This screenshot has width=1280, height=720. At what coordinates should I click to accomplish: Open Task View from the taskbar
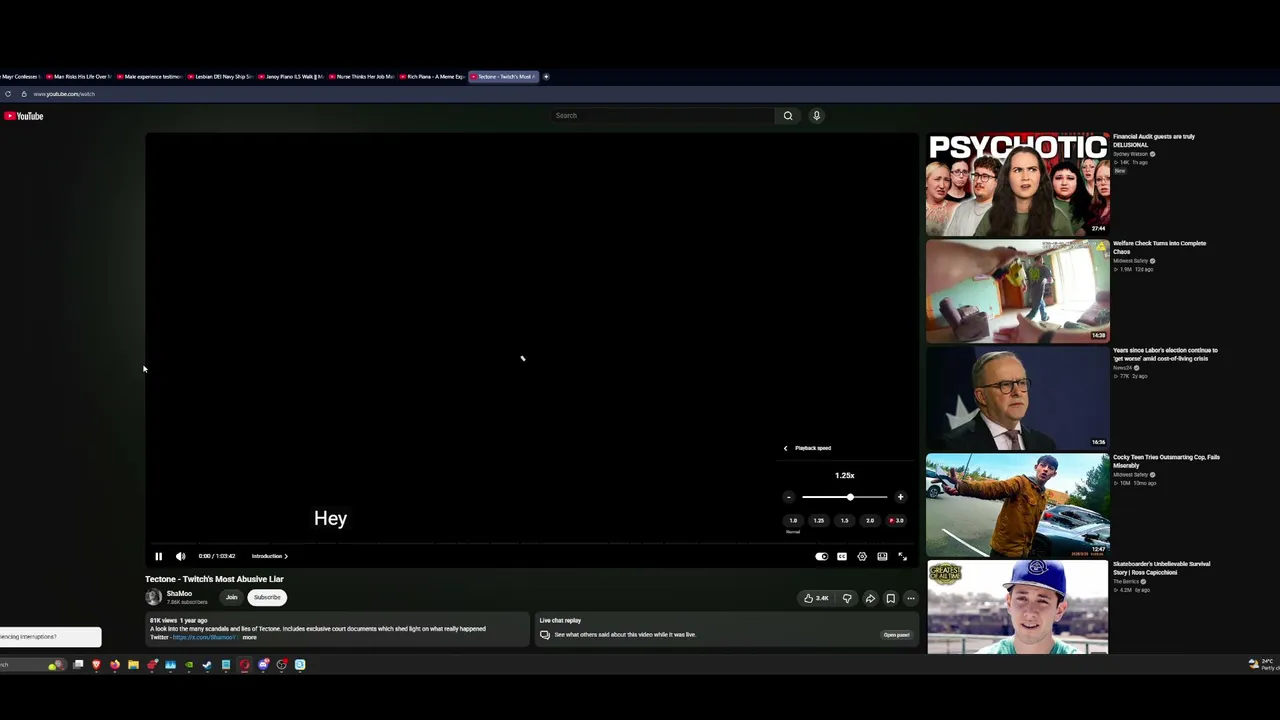[x=78, y=664]
